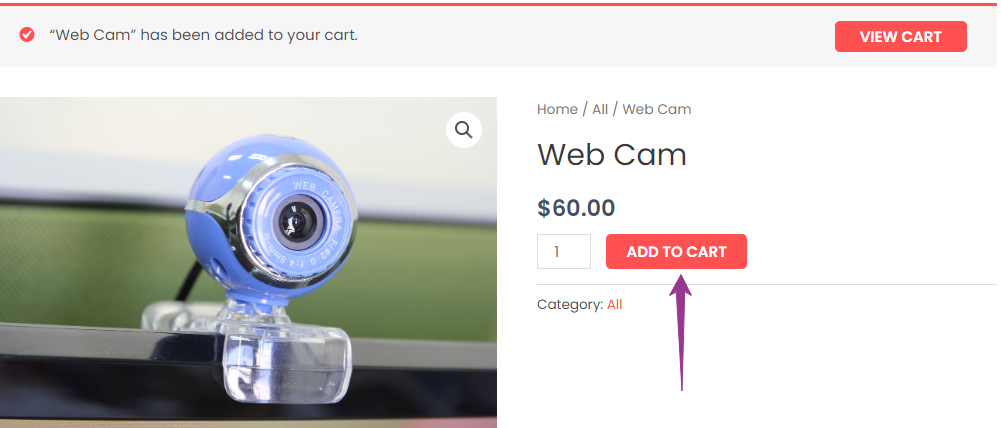Click the divider line below quantity field
Screen dimensions: 1001x428
pos(767,284)
